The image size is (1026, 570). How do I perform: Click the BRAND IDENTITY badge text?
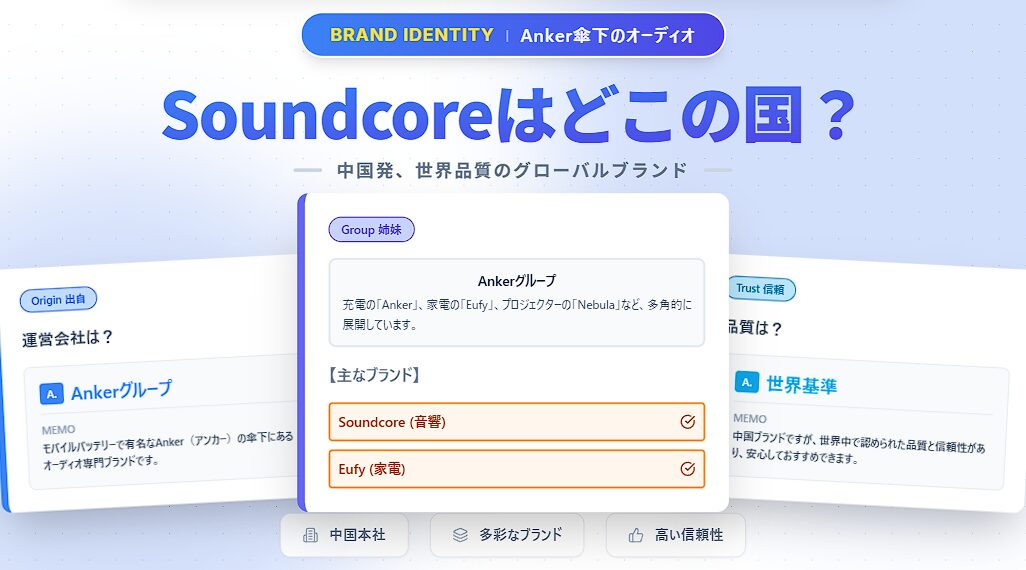[x=411, y=35]
